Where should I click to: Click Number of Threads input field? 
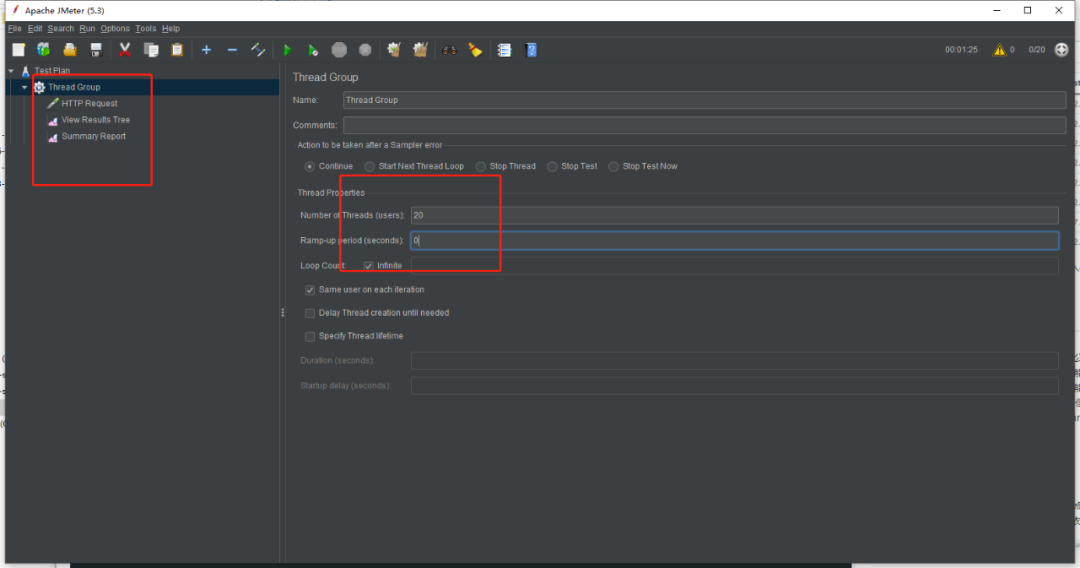point(734,215)
